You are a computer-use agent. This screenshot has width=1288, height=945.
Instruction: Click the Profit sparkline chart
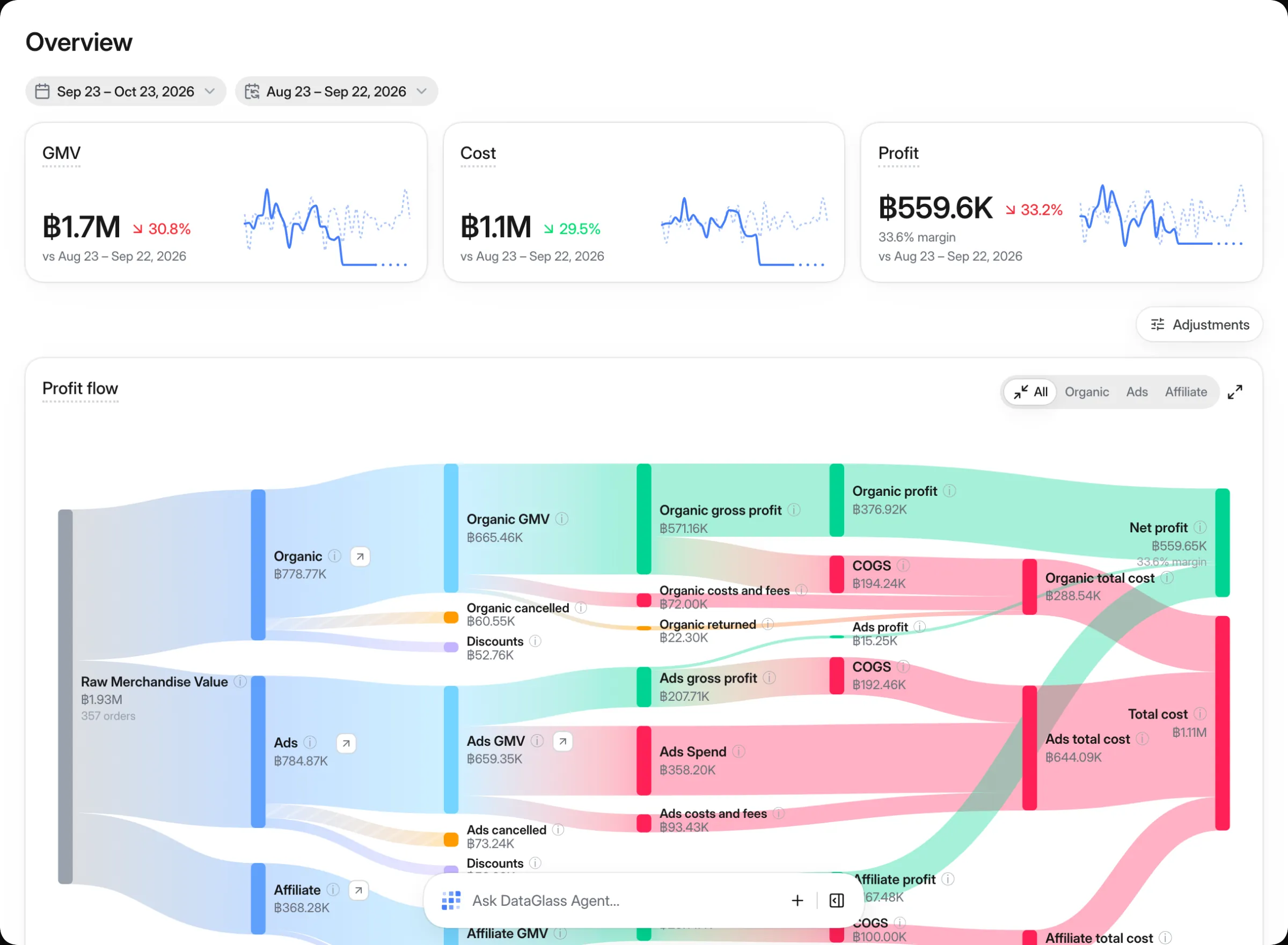(1163, 216)
